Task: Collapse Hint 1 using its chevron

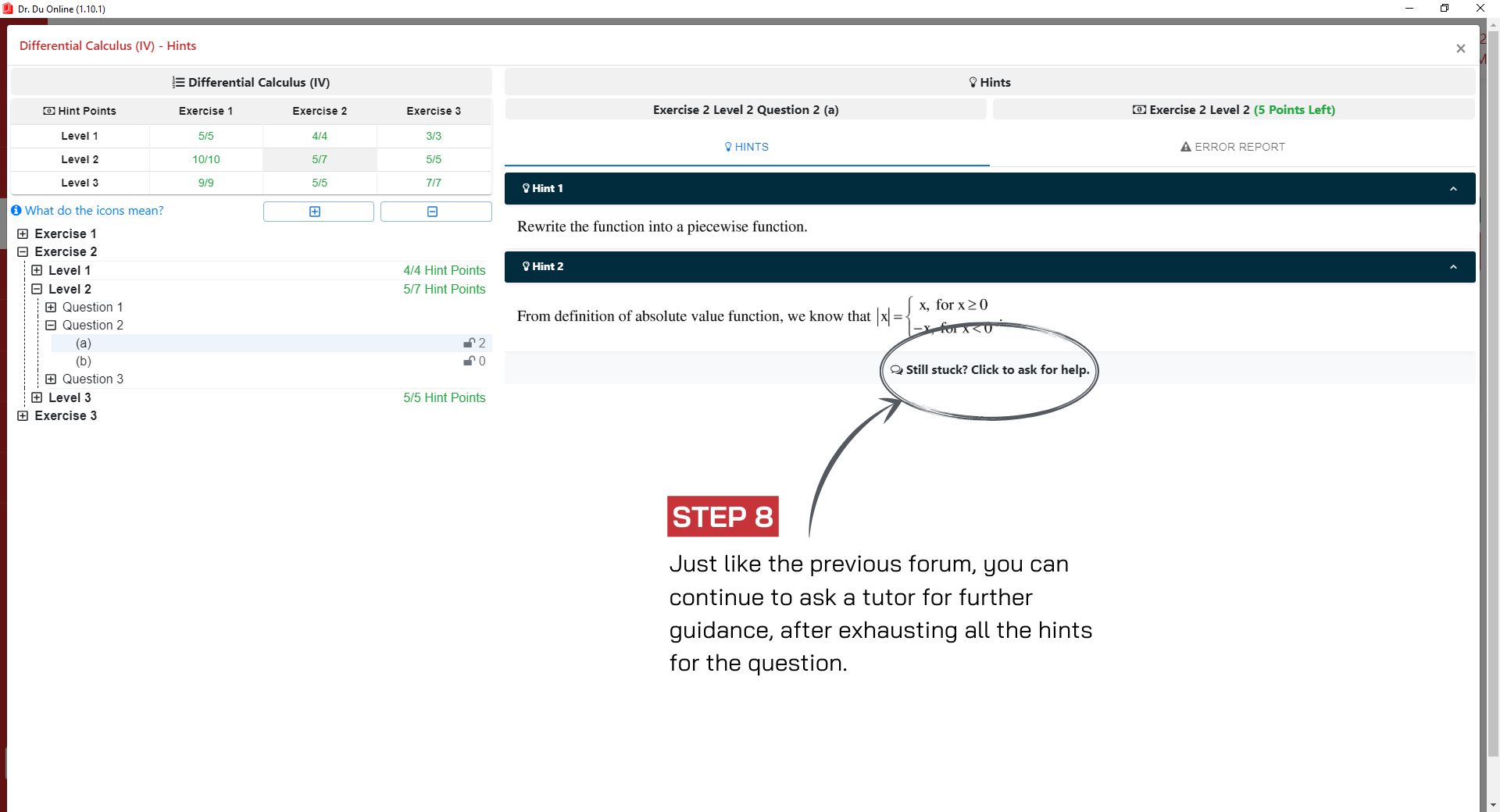Action: pyautogui.click(x=1453, y=189)
